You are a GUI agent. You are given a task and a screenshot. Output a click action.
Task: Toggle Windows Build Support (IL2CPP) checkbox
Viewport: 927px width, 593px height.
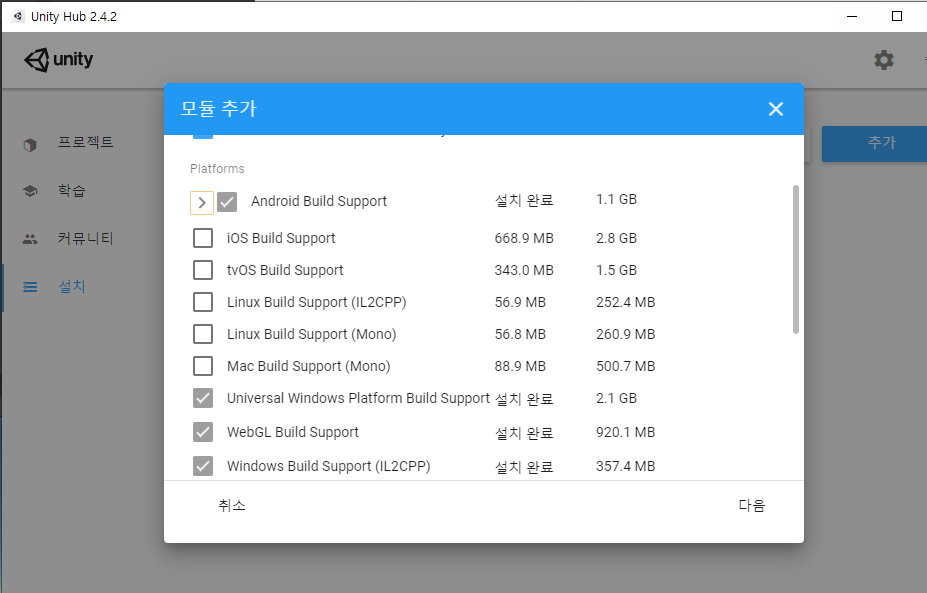point(203,466)
